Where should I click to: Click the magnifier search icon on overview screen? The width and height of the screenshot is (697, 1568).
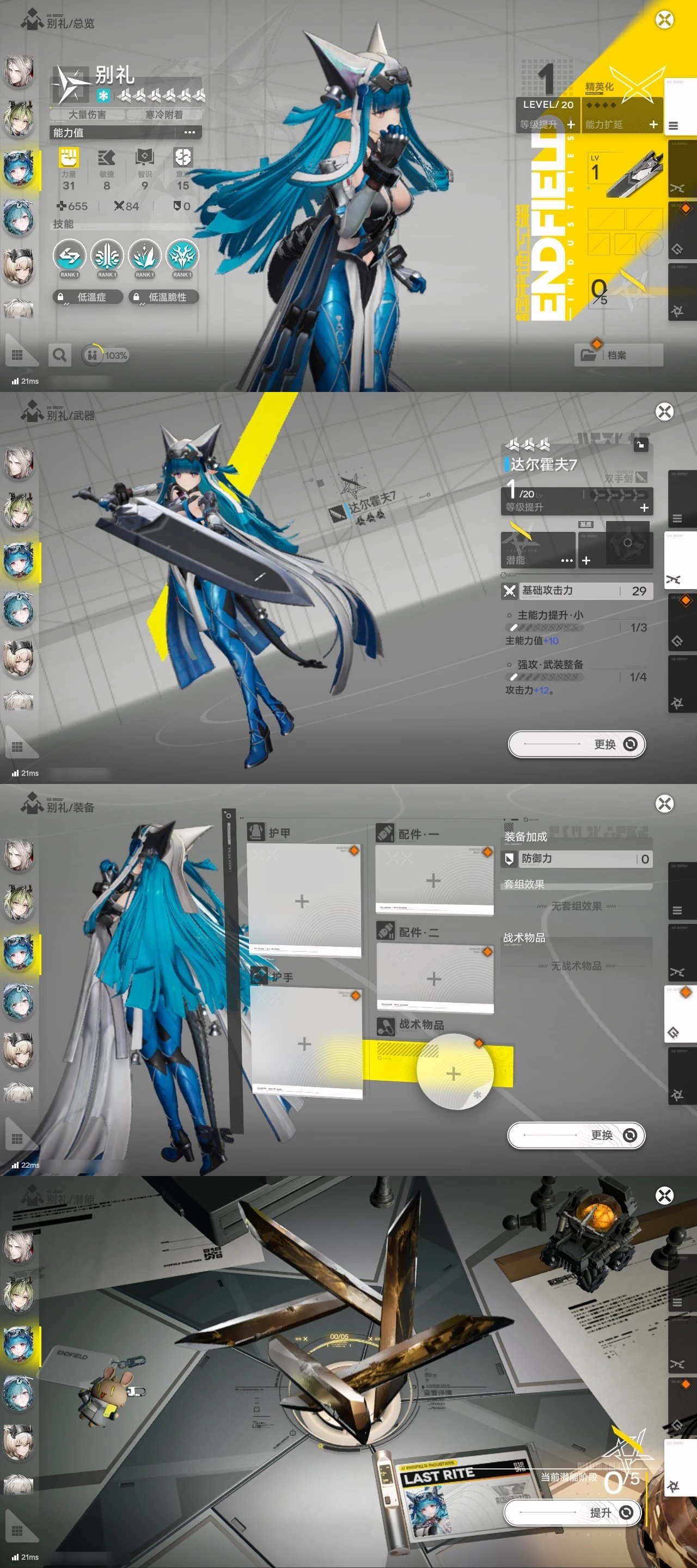(60, 355)
